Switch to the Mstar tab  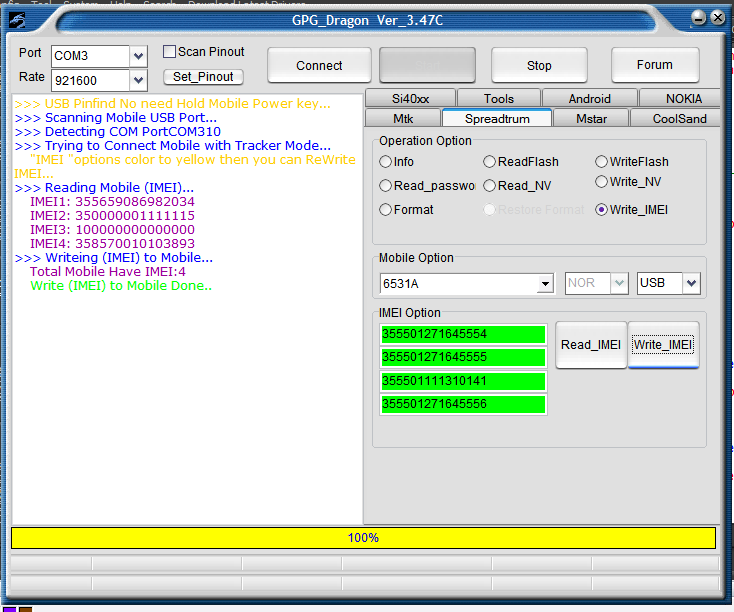pyautogui.click(x=591, y=118)
